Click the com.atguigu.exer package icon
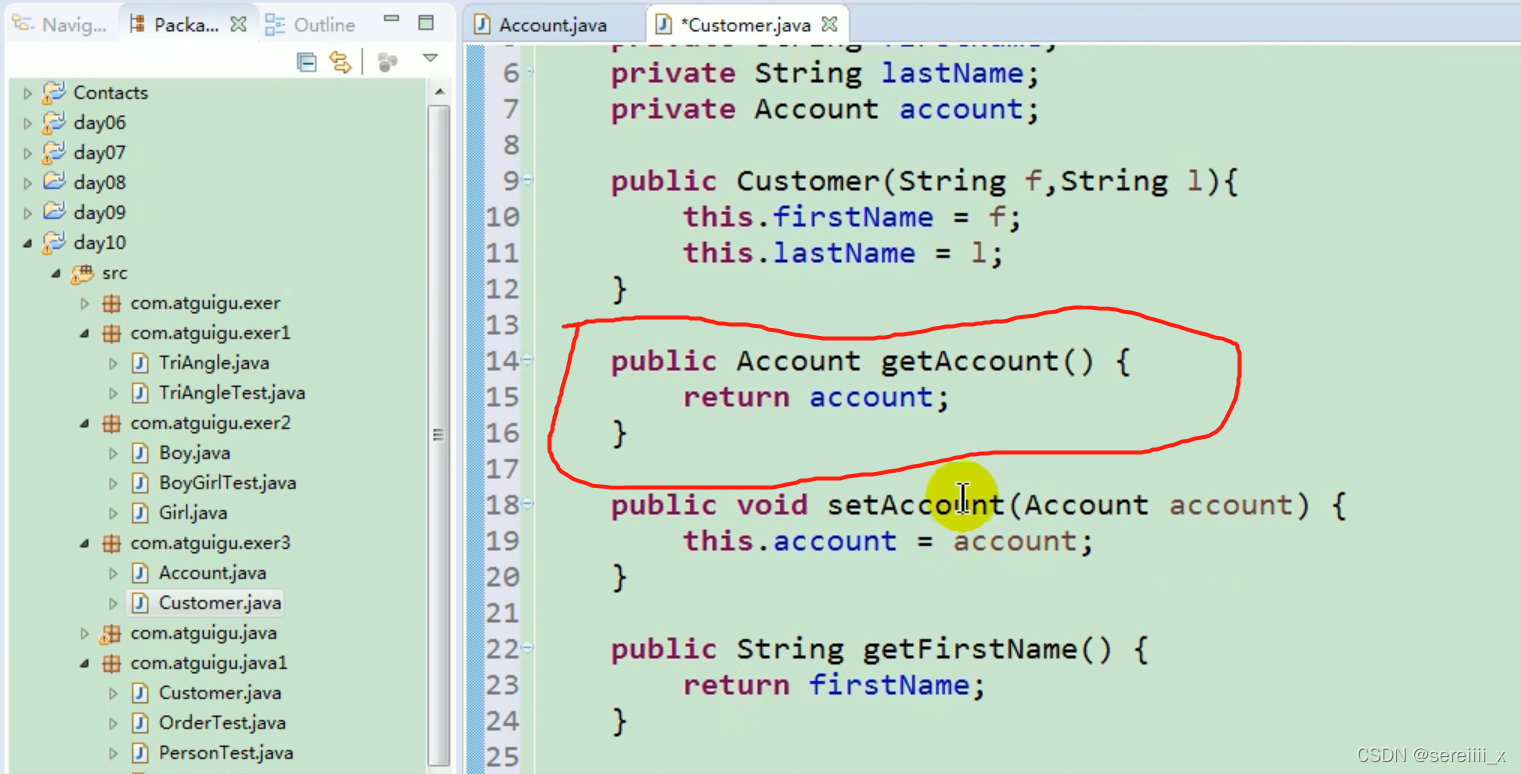This screenshot has width=1521, height=774. [111, 303]
